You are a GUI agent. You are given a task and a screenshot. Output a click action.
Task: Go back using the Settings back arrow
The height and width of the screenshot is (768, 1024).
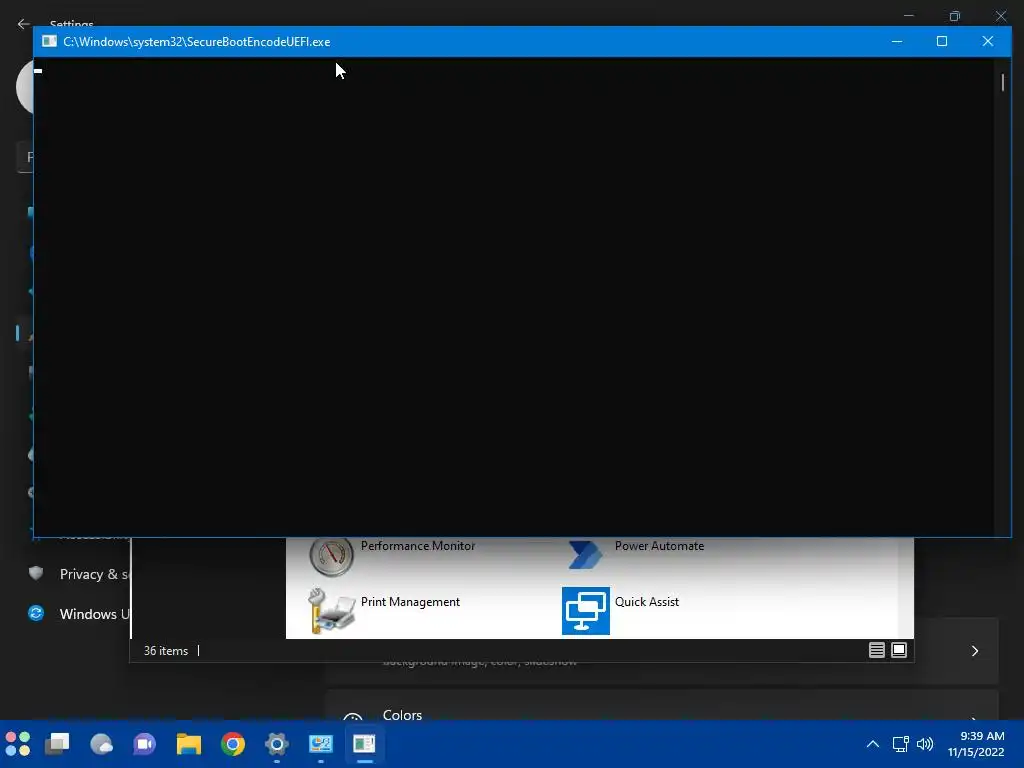(24, 24)
